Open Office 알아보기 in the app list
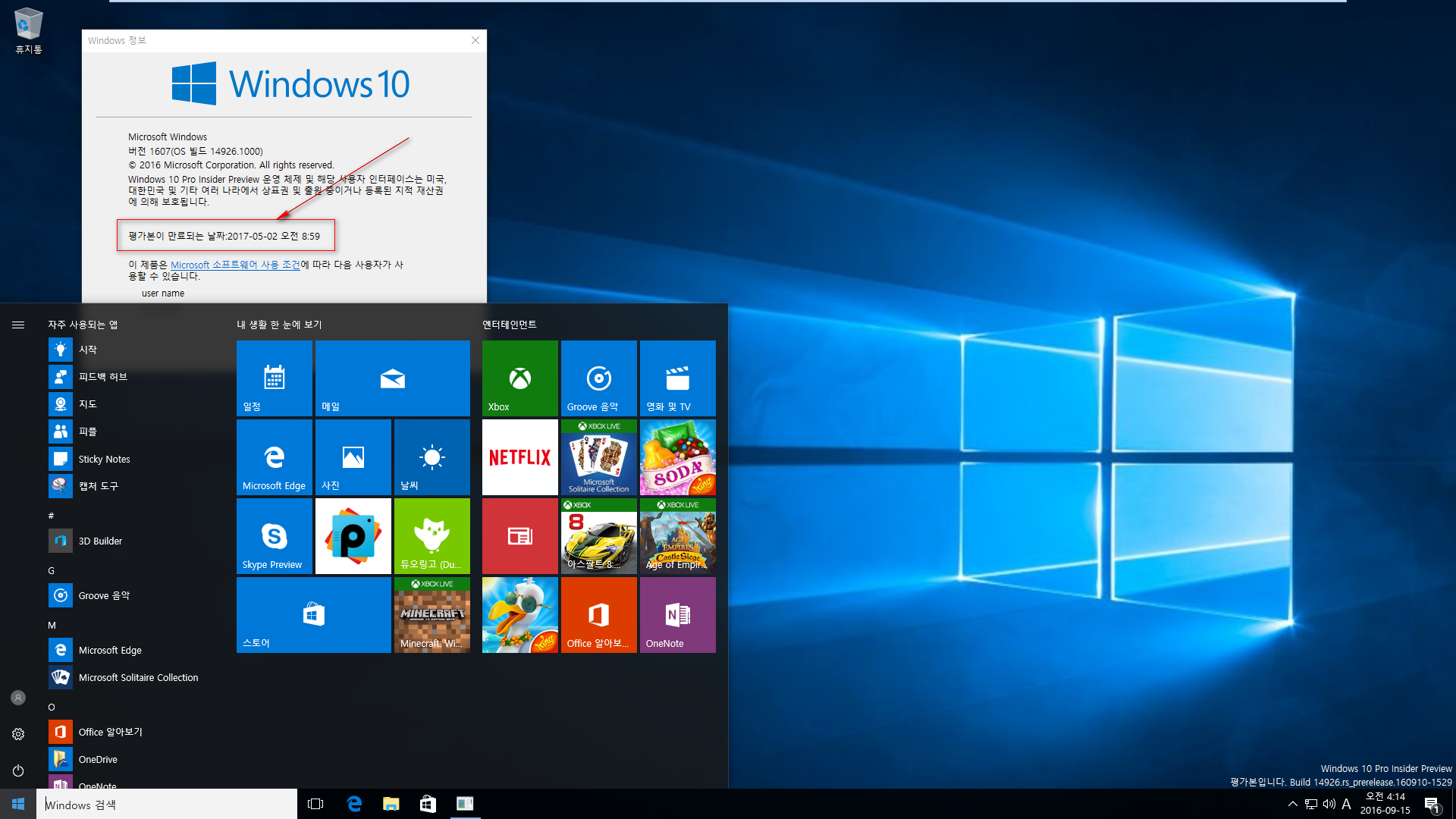Image resolution: width=1456 pixels, height=819 pixels. pyautogui.click(x=136, y=732)
